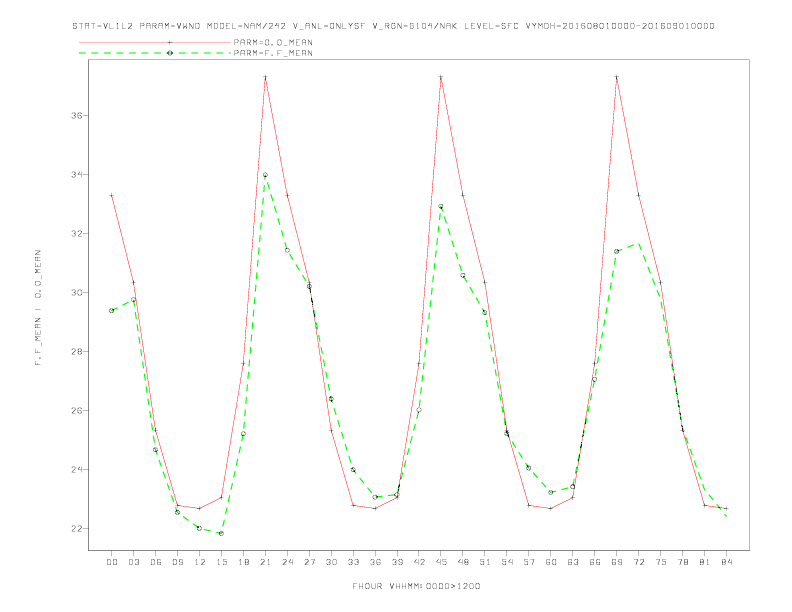Image resolution: width=792 pixels, height=612 pixels.
Task: Click the x-axis tick label 54
Action: point(507,562)
